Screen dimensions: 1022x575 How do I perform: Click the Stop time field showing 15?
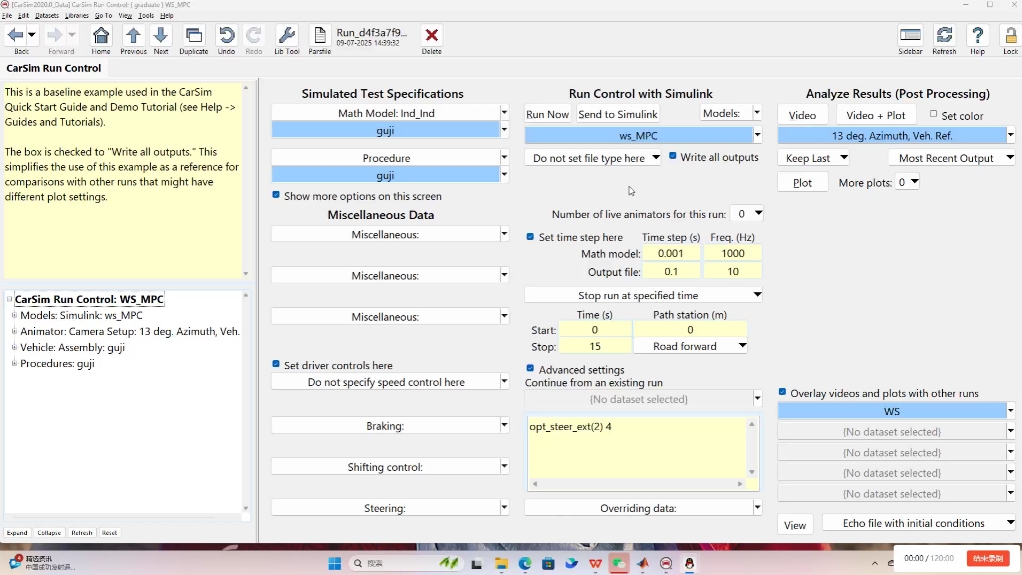[x=595, y=346]
